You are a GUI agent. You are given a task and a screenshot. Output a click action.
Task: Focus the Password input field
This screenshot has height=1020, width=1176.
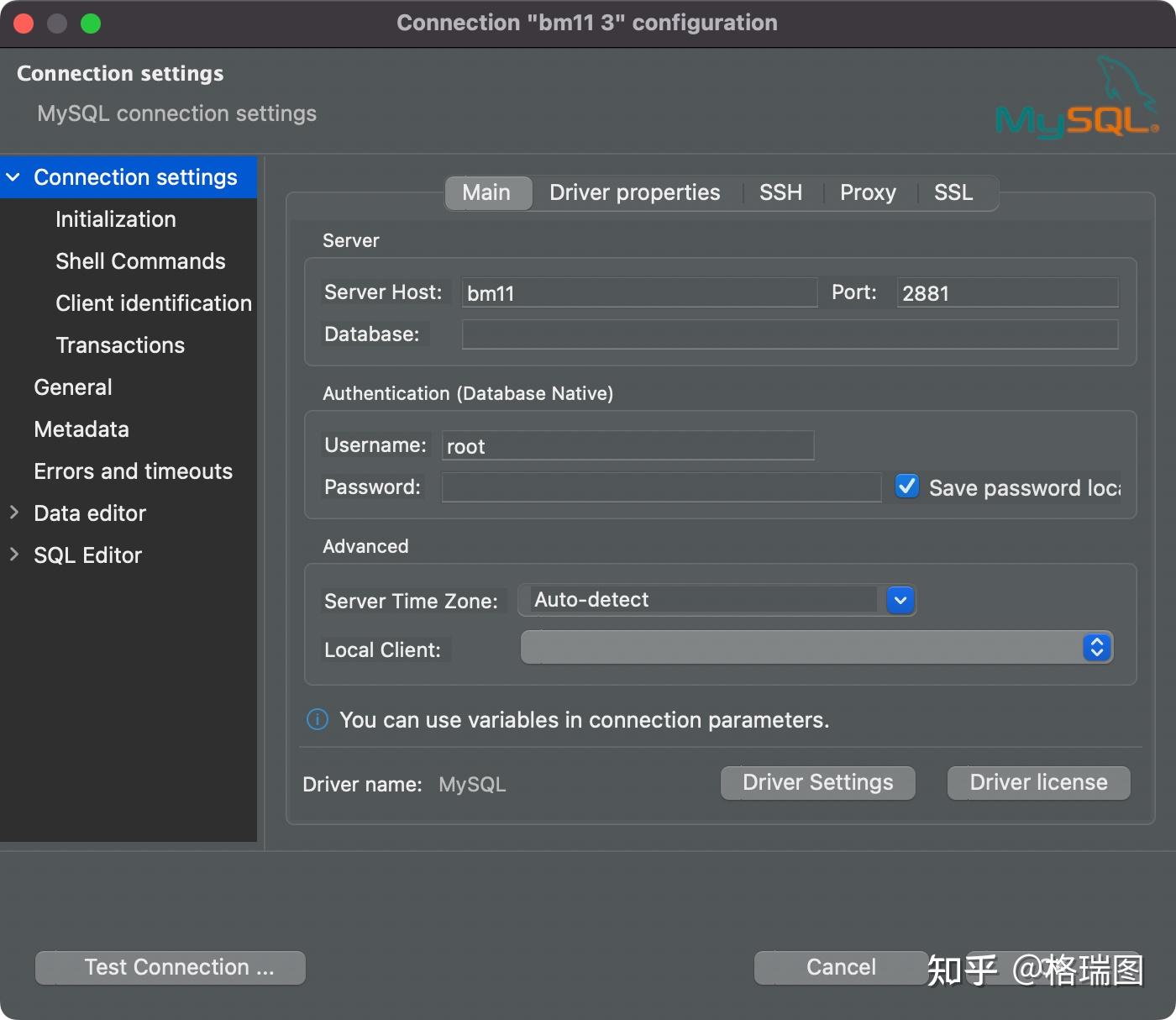click(661, 487)
